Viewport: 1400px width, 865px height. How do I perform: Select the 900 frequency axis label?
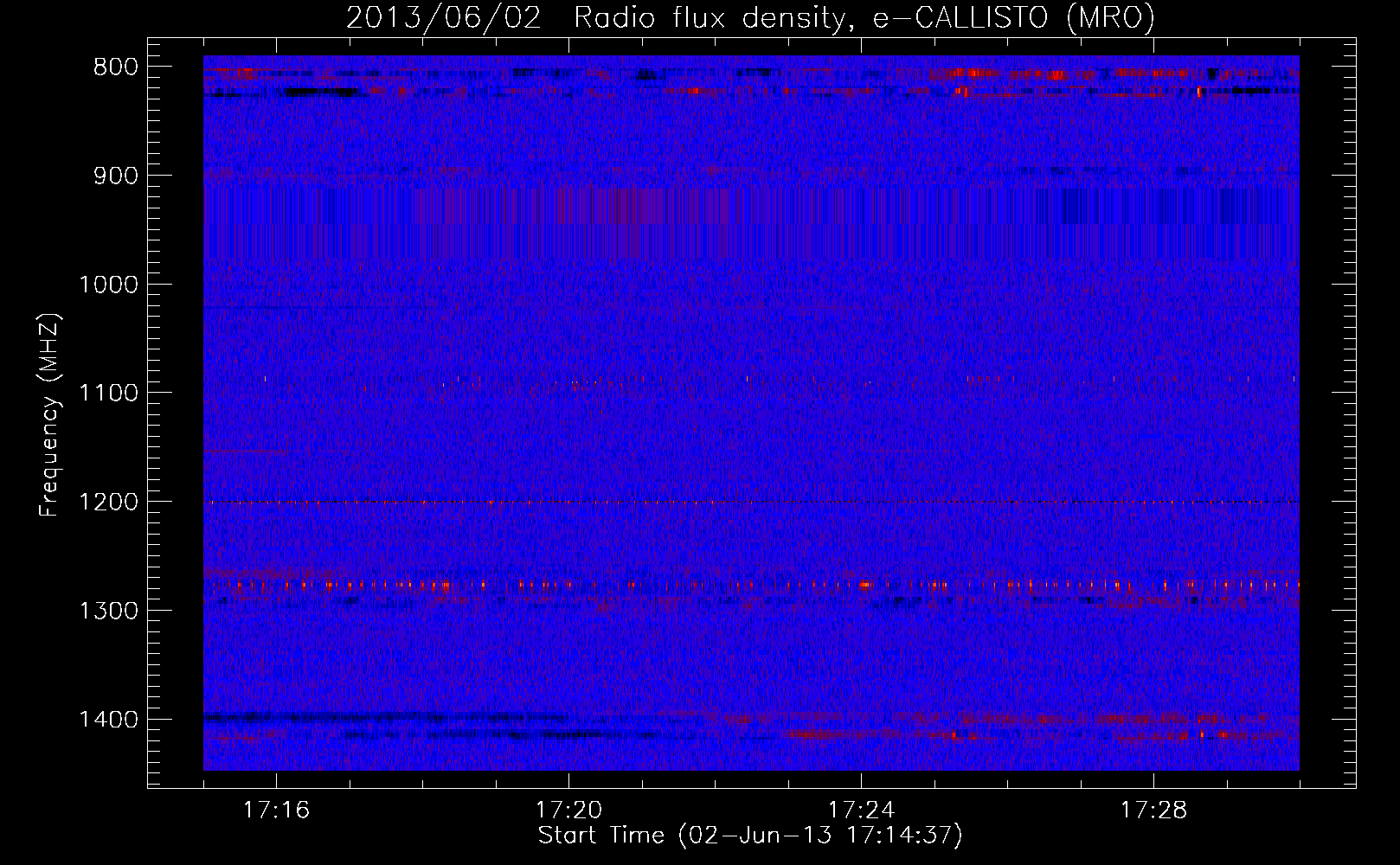point(116,176)
